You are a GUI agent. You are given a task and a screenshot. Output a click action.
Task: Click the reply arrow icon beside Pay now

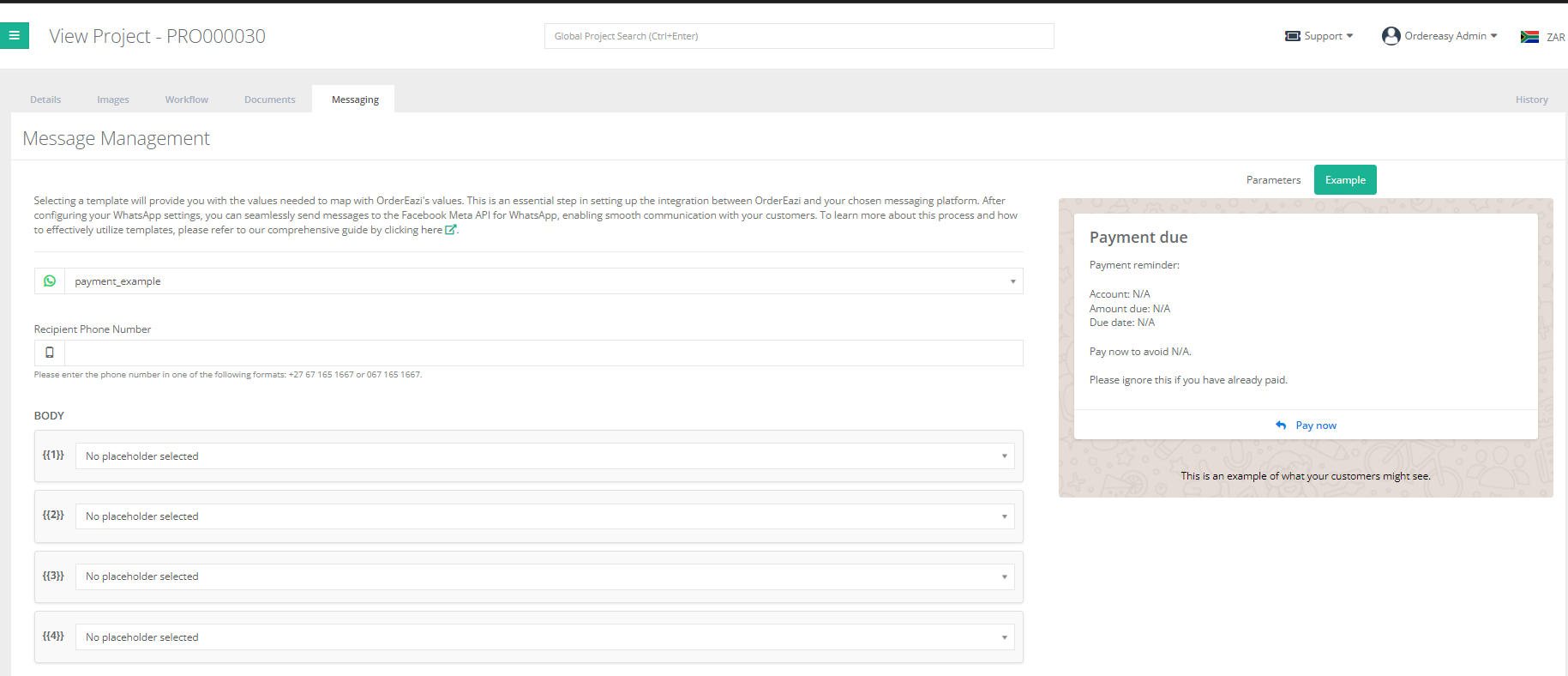point(1281,426)
